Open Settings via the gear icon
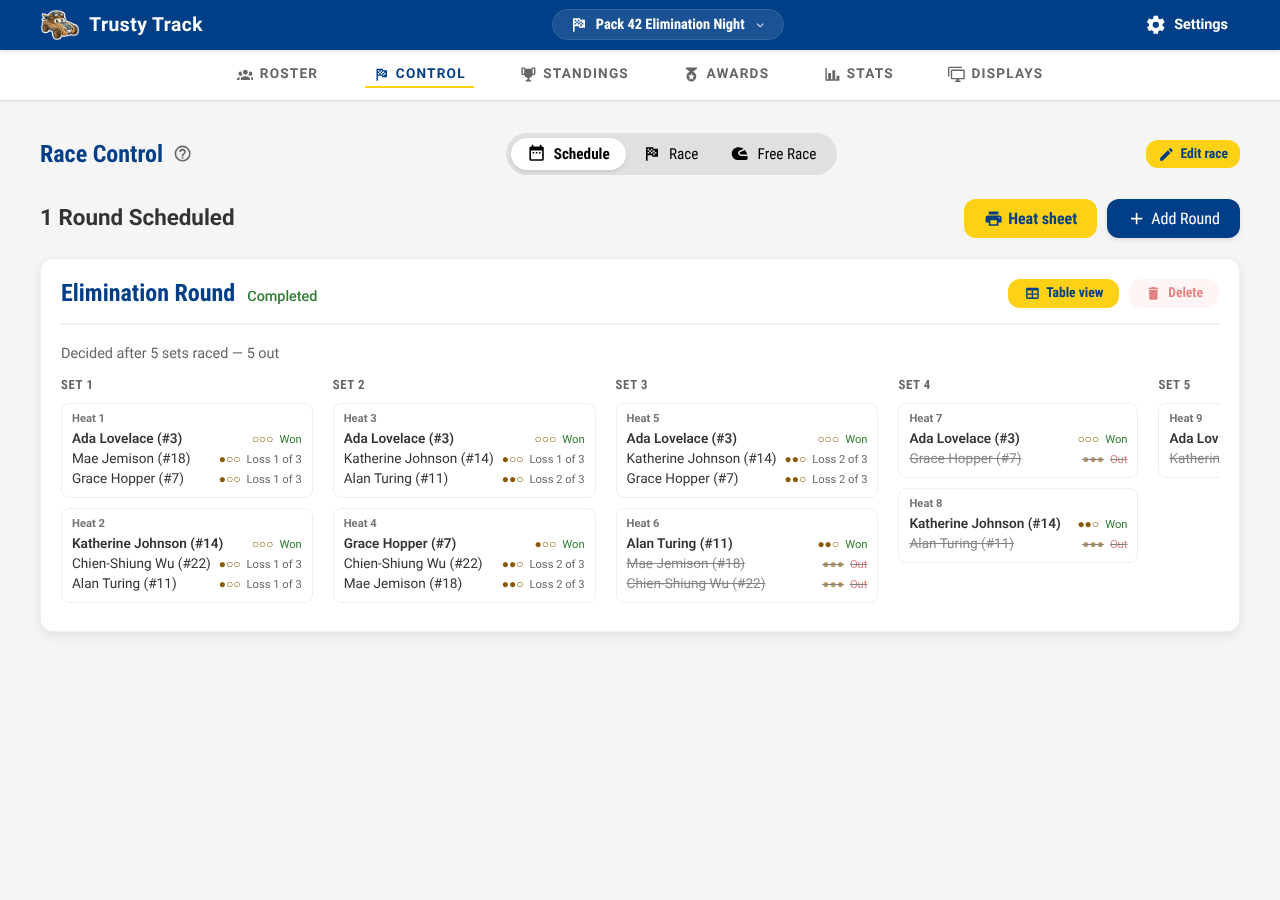The width and height of the screenshot is (1280, 900). [1156, 25]
